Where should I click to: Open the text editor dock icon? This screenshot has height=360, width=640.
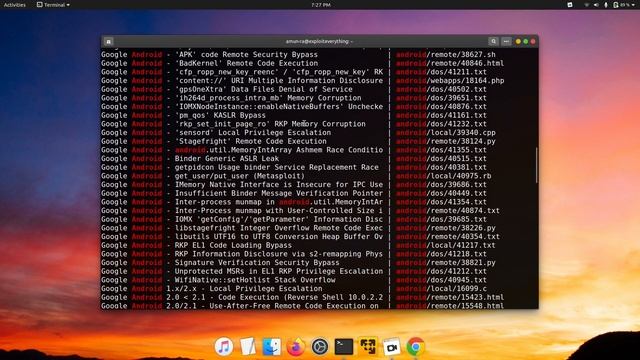pos(248,347)
